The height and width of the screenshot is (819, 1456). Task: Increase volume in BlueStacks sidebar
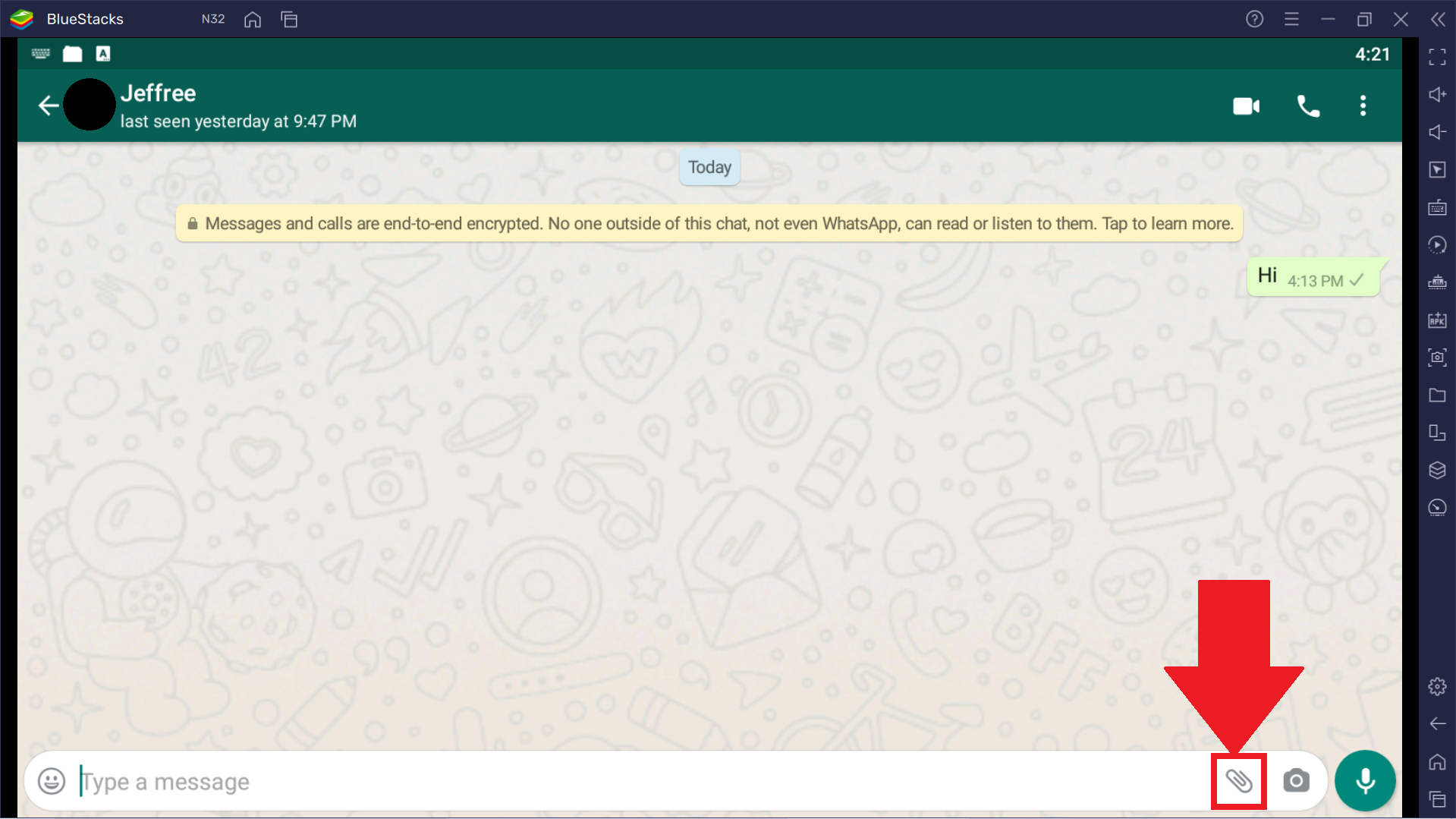pos(1437,94)
